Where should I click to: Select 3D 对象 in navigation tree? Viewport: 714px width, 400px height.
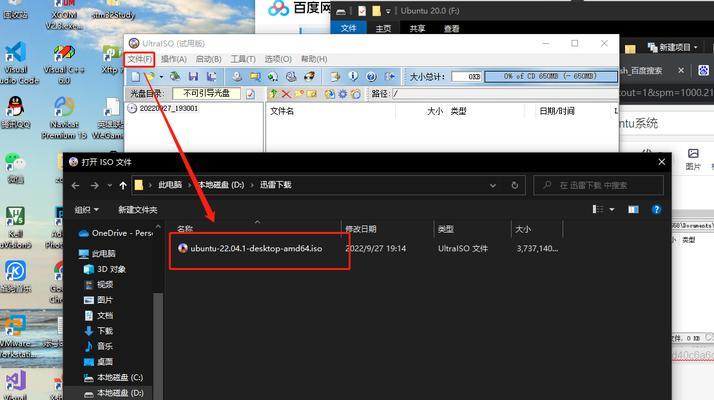coord(106,269)
